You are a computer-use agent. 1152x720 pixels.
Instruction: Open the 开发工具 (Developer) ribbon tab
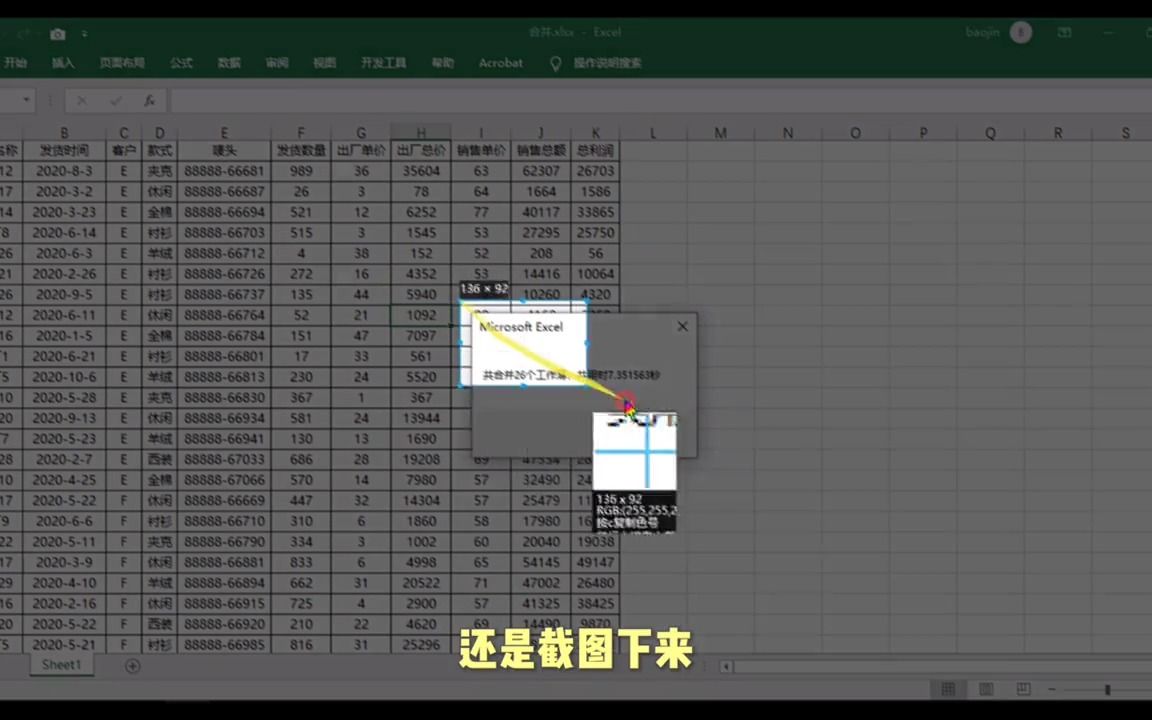point(383,63)
